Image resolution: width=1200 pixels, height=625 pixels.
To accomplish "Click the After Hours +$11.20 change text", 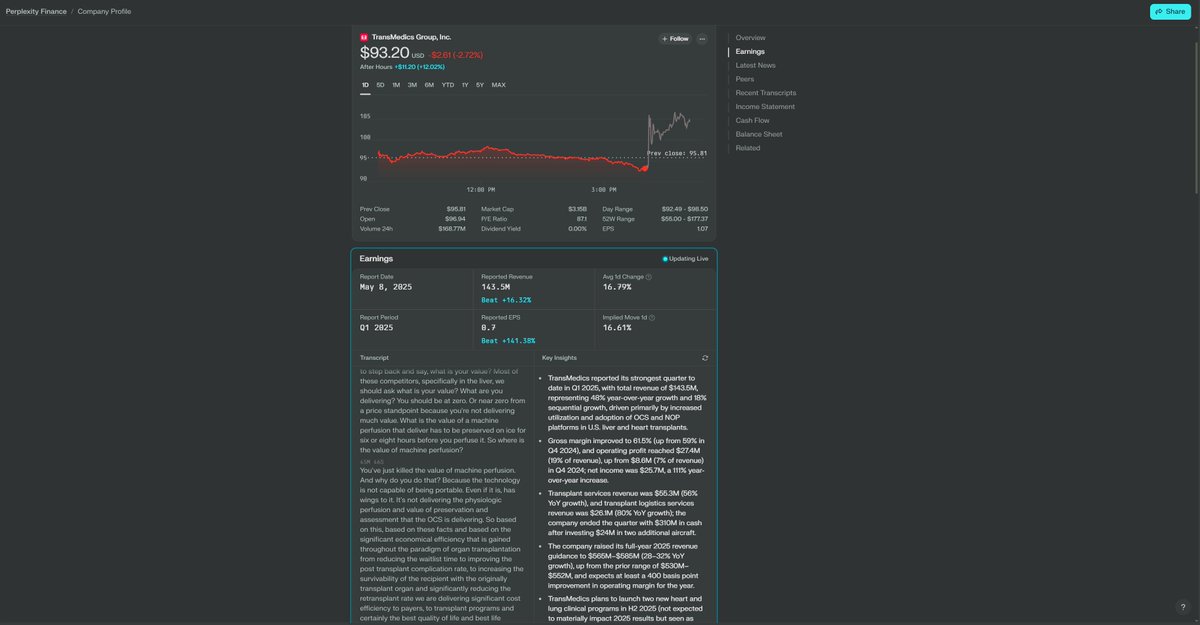I will (x=402, y=67).
